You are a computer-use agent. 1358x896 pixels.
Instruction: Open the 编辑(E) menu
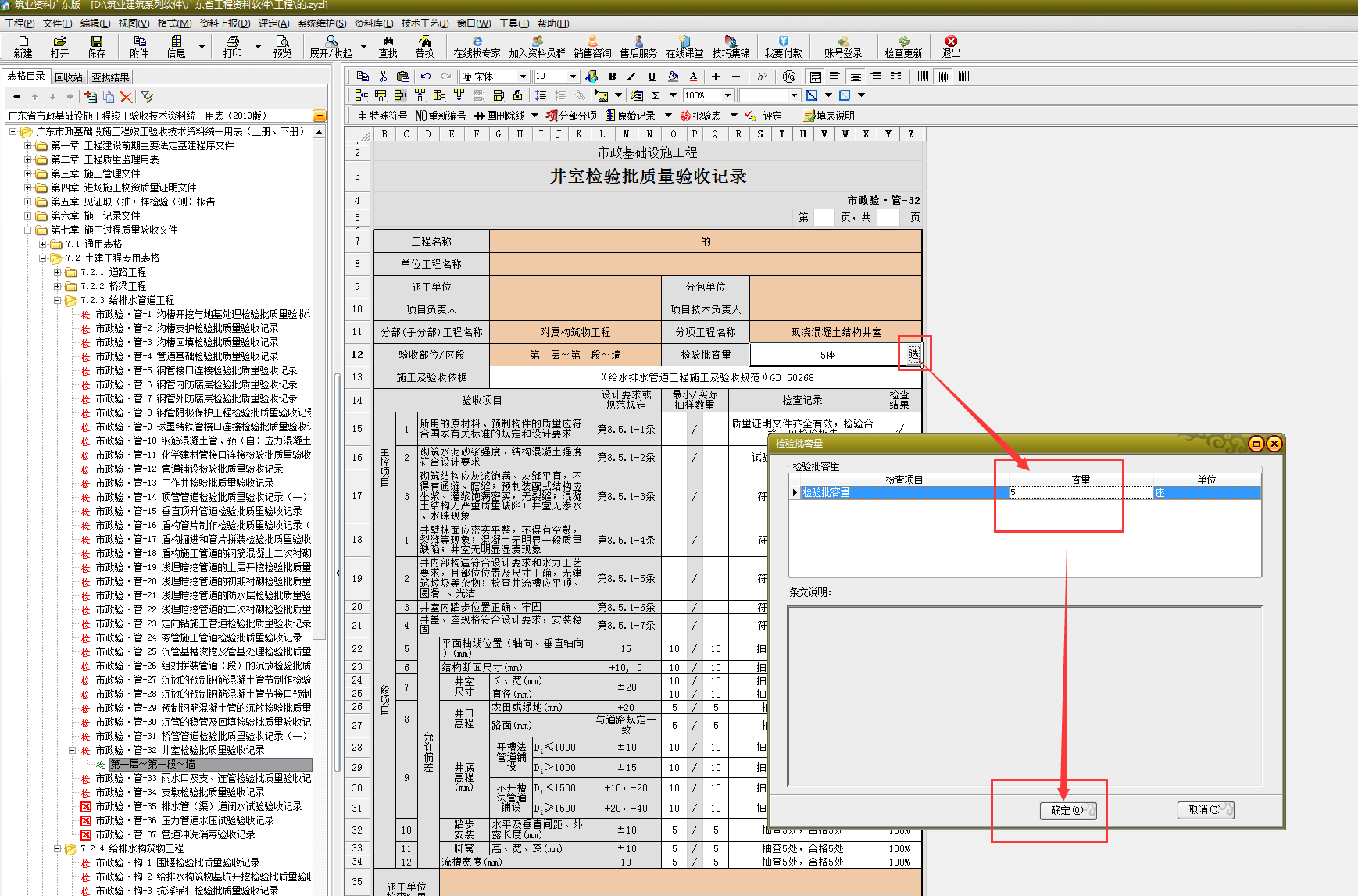pyautogui.click(x=95, y=23)
